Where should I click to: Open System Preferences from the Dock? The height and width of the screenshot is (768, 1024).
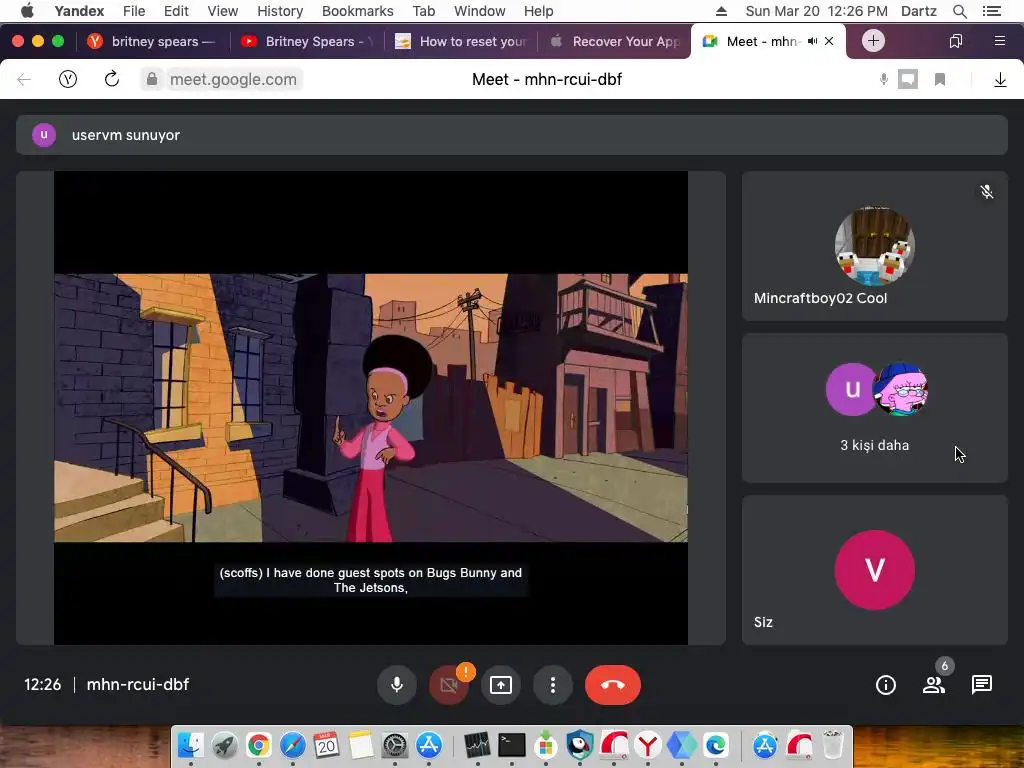(394, 744)
